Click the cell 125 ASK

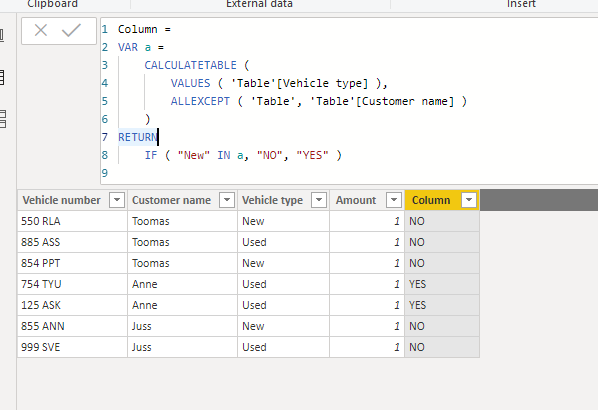coord(72,305)
